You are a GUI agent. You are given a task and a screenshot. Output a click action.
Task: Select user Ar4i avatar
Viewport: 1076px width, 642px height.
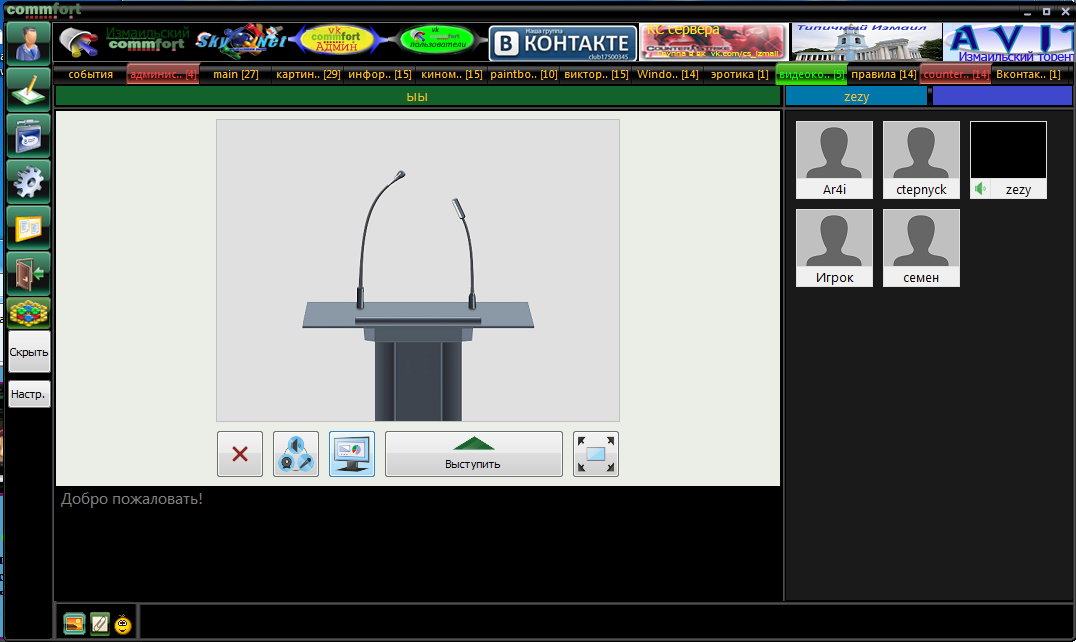click(x=834, y=160)
